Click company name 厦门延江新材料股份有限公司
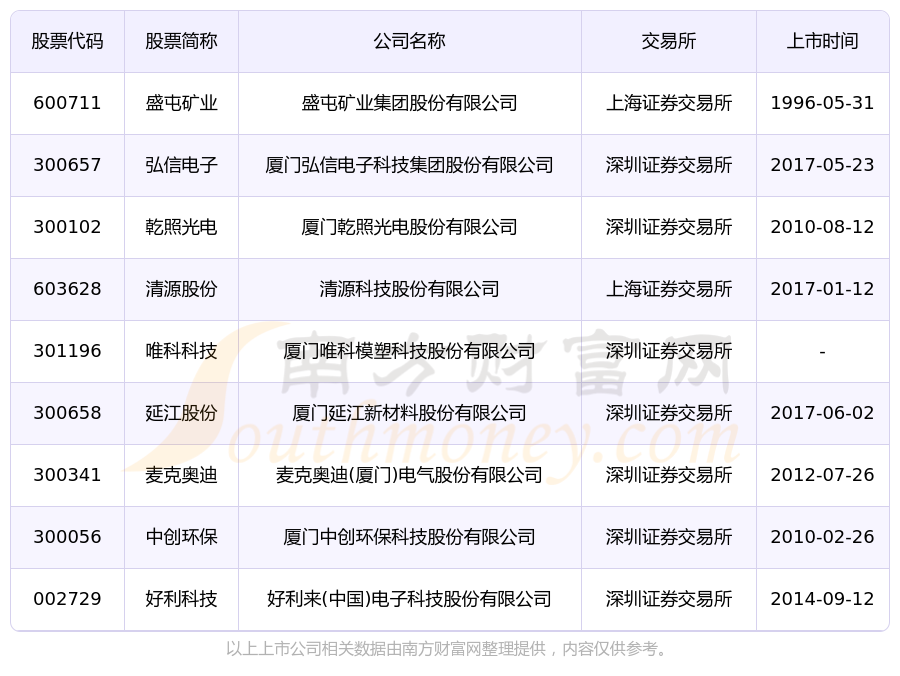Viewport: 900px width, 676px height. tap(409, 413)
